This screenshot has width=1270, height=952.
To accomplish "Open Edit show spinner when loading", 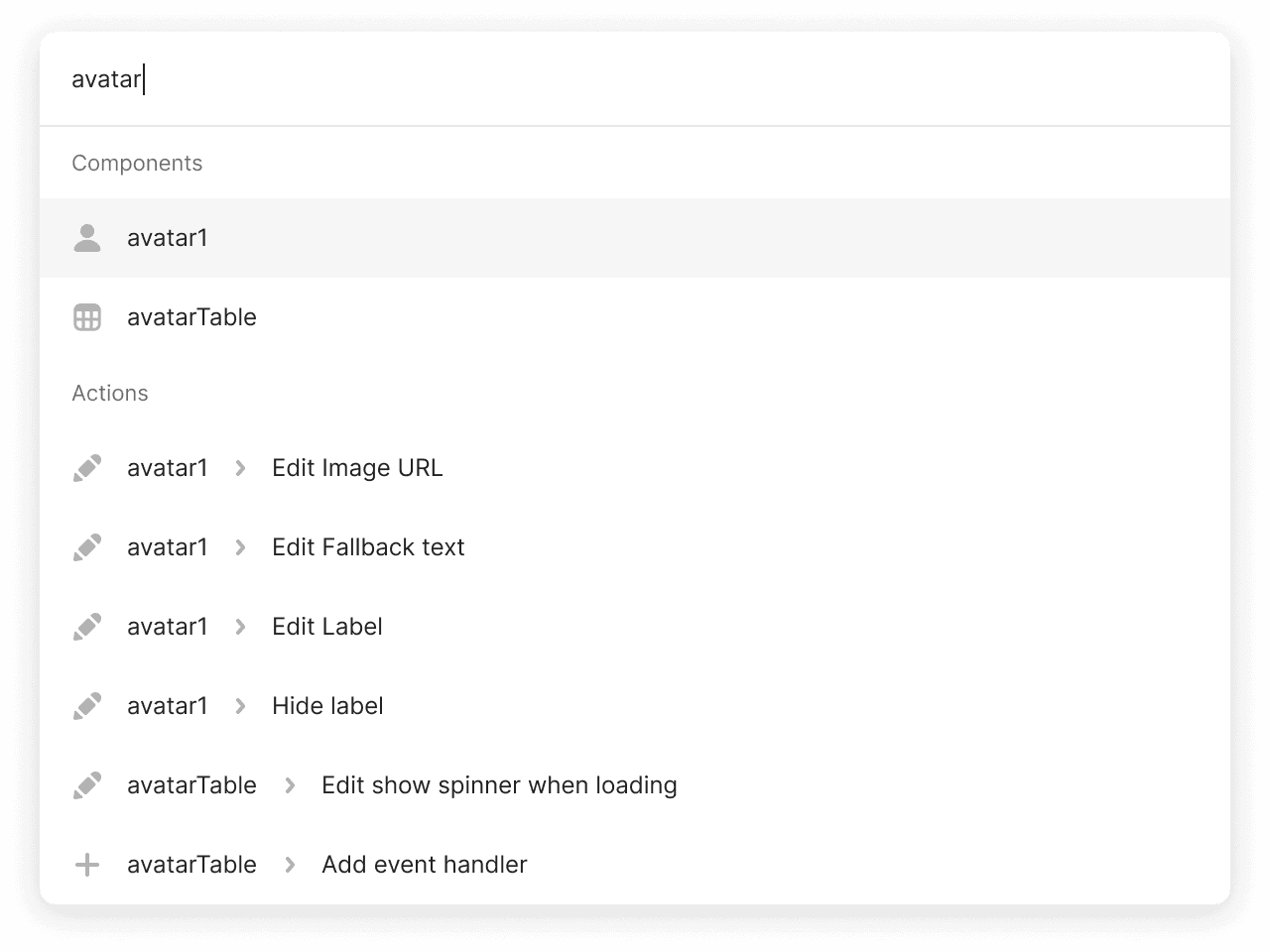I will [x=499, y=785].
